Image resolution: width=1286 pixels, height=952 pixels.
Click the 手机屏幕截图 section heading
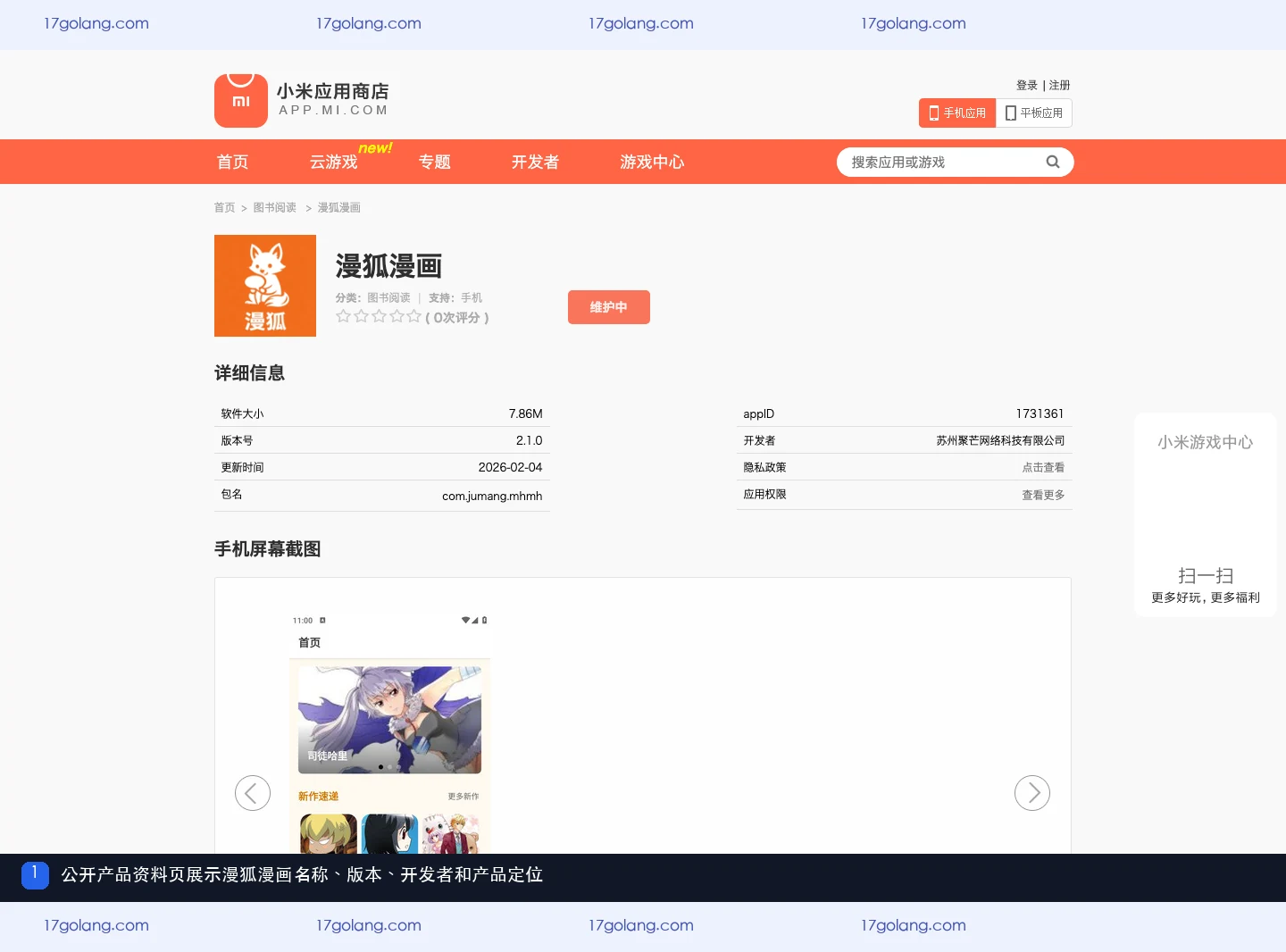click(267, 549)
